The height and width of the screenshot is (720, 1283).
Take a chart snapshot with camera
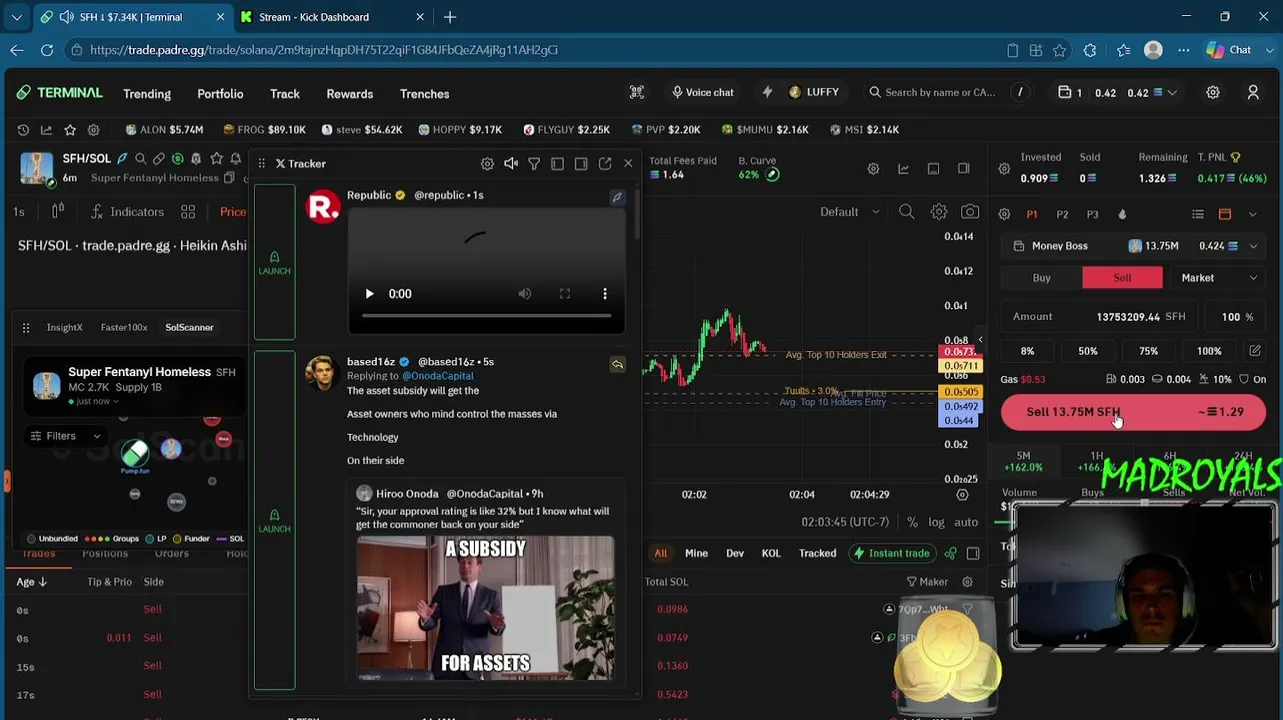pos(970,212)
